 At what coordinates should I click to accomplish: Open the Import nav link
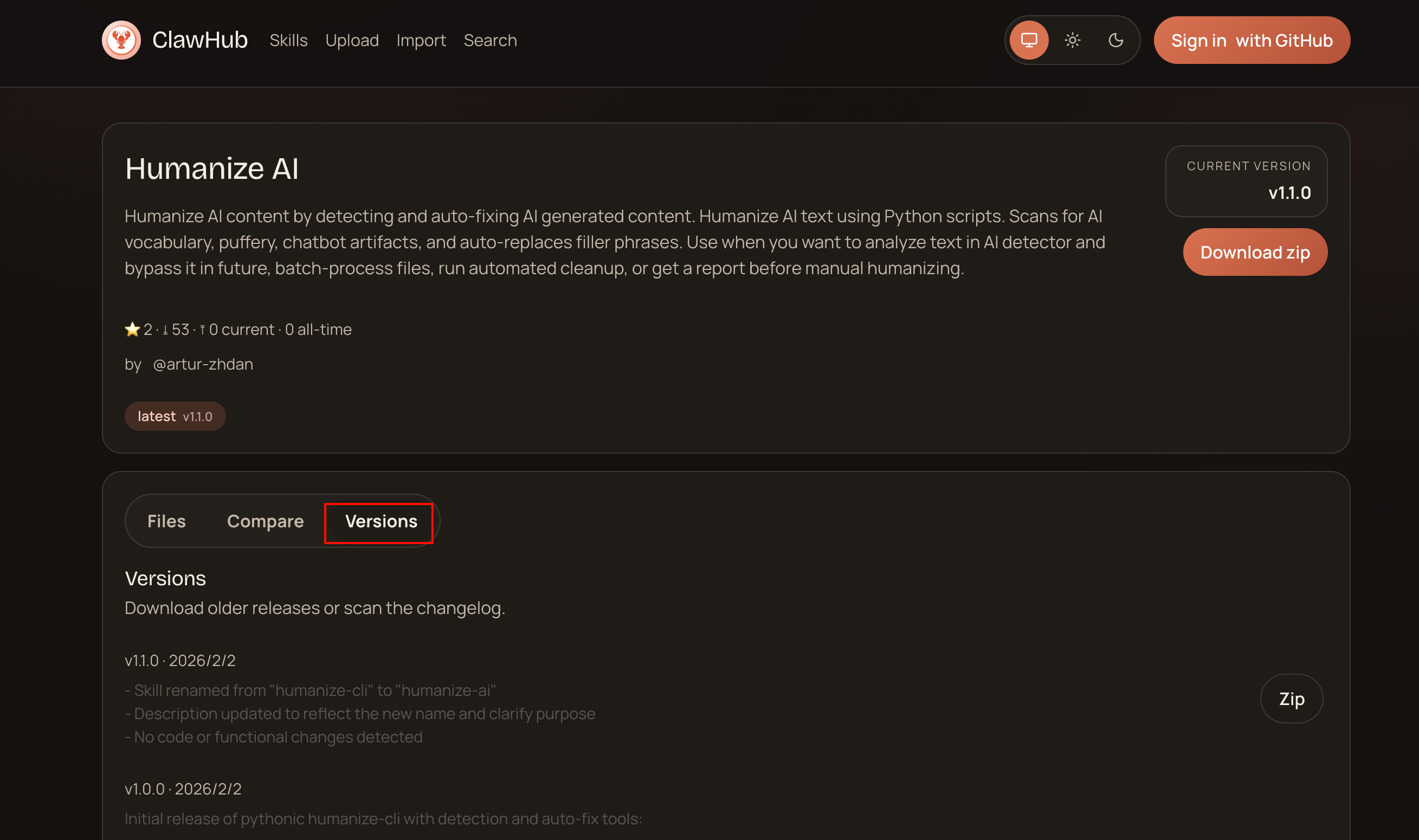click(x=421, y=41)
